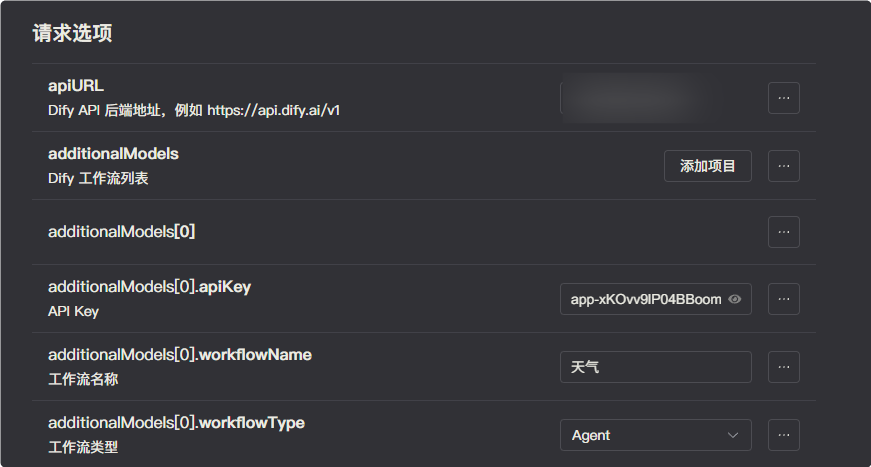Open the more options menu for apiURL
Screen dimensions: 871x467
pos(784,98)
